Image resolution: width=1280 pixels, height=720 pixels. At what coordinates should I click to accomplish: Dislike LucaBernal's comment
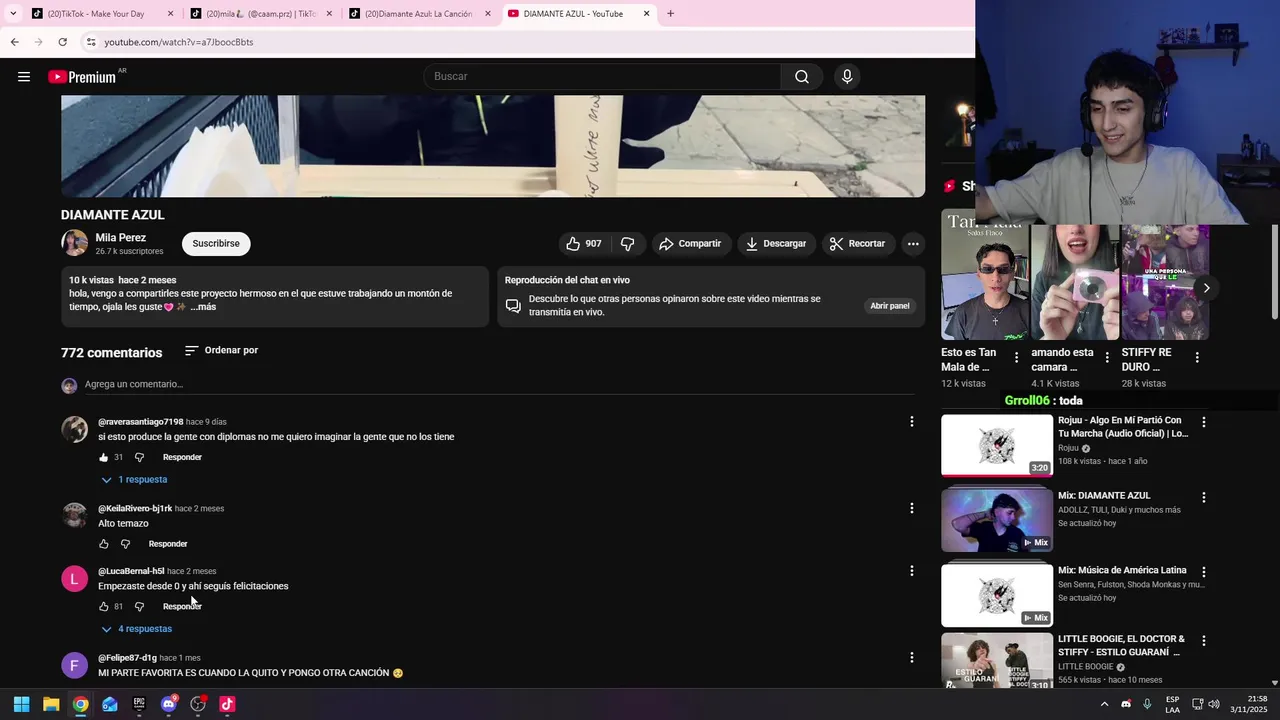pyautogui.click(x=139, y=607)
